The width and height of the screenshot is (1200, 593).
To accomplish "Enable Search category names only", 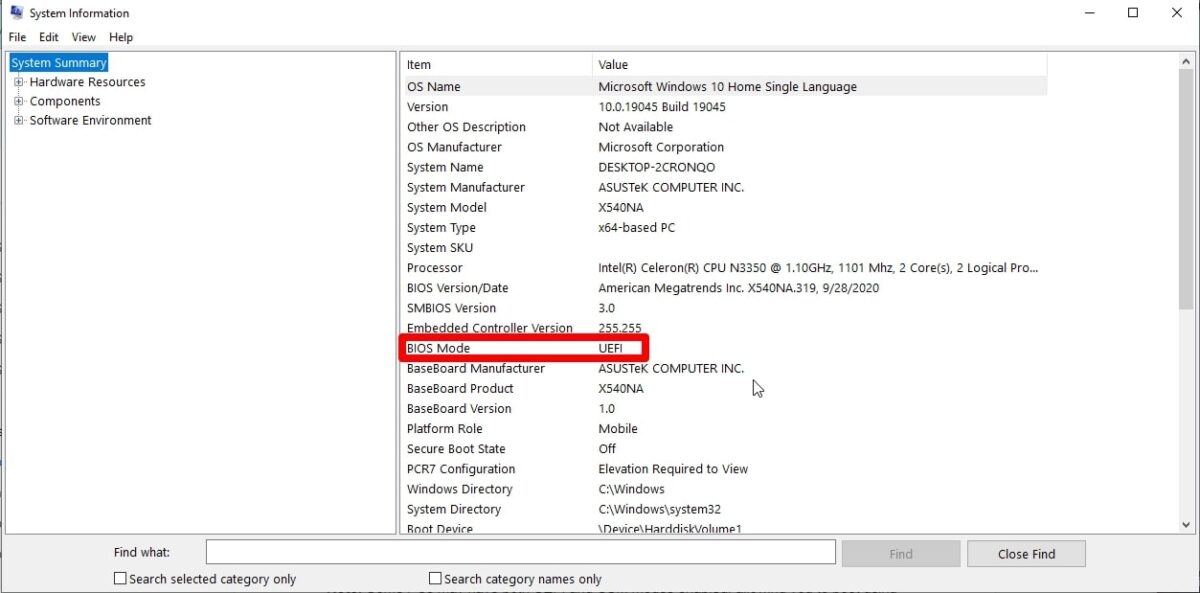I will (x=435, y=578).
